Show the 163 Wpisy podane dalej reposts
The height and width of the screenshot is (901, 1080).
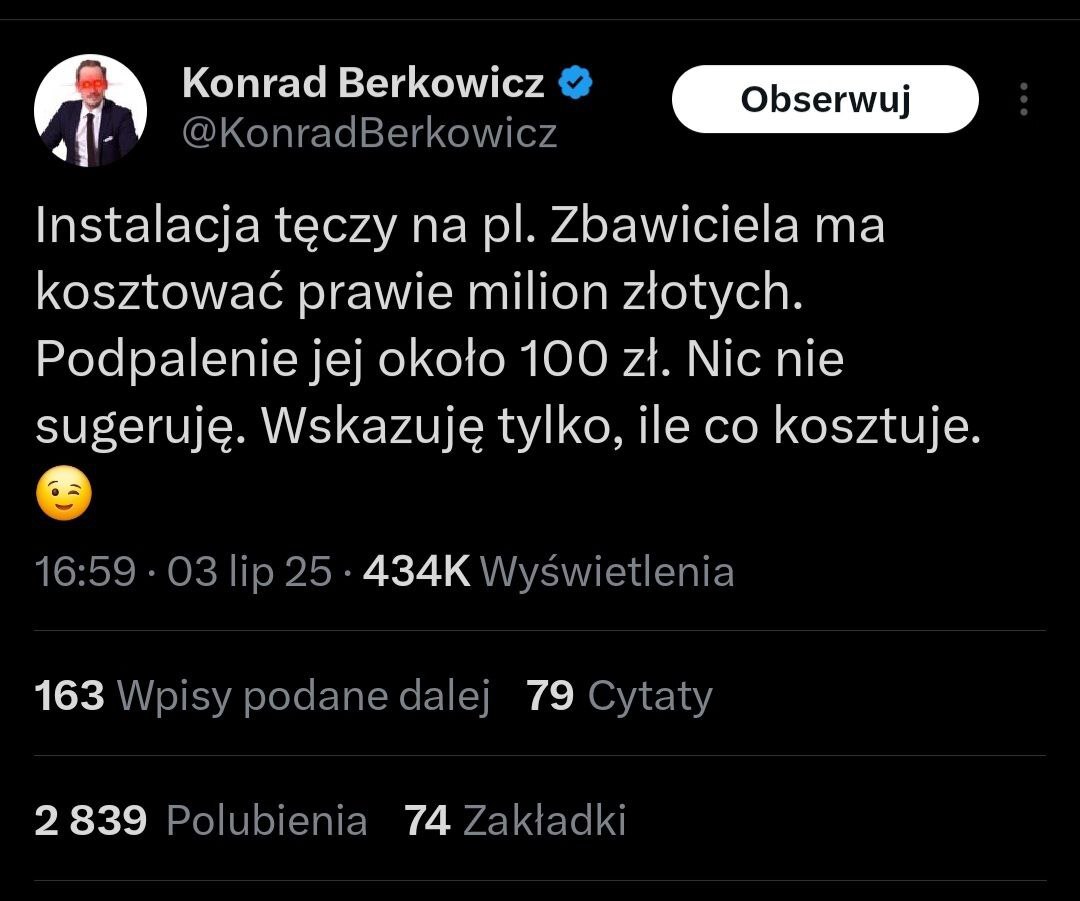[262, 695]
